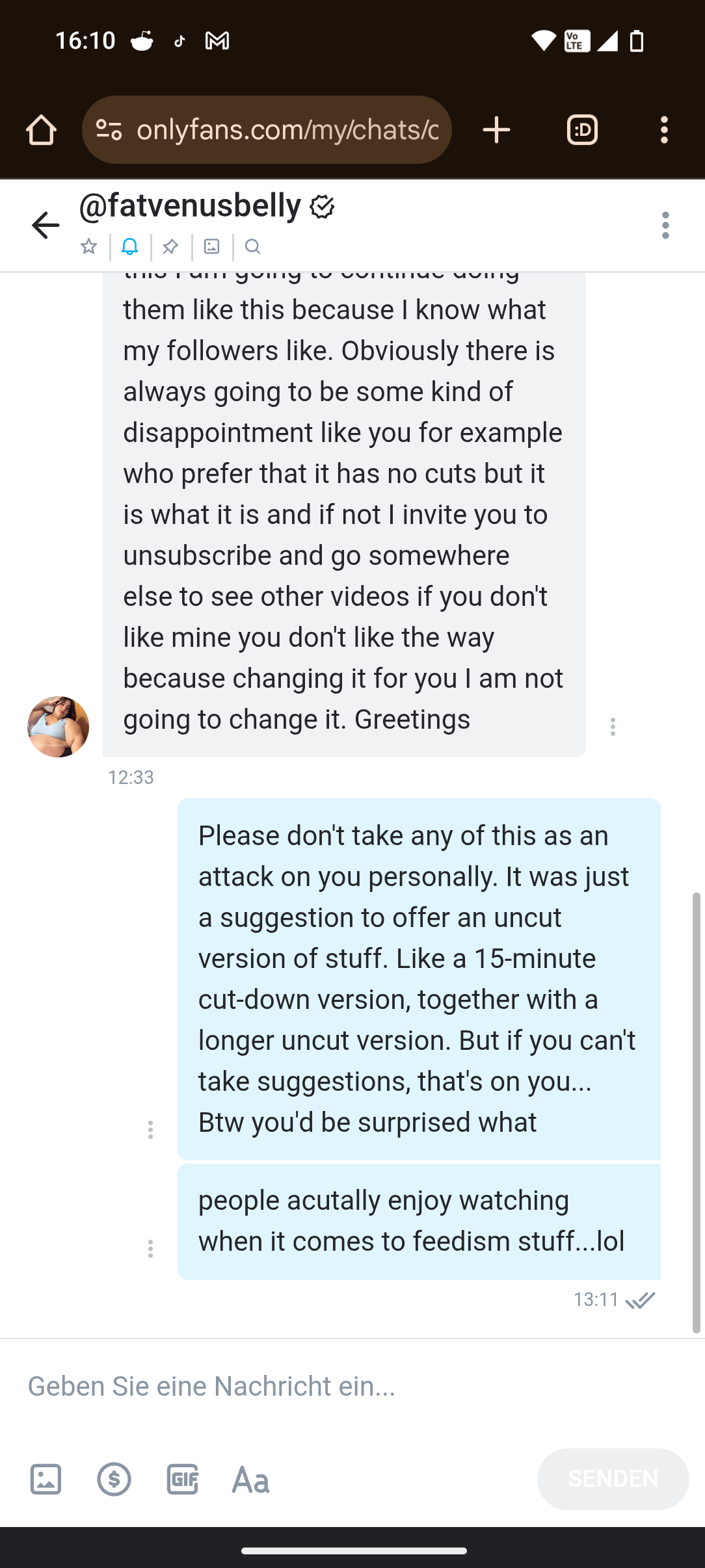The height and width of the screenshot is (1568, 705).
Task: Open options for the 12:33 received message
Action: [x=613, y=727]
